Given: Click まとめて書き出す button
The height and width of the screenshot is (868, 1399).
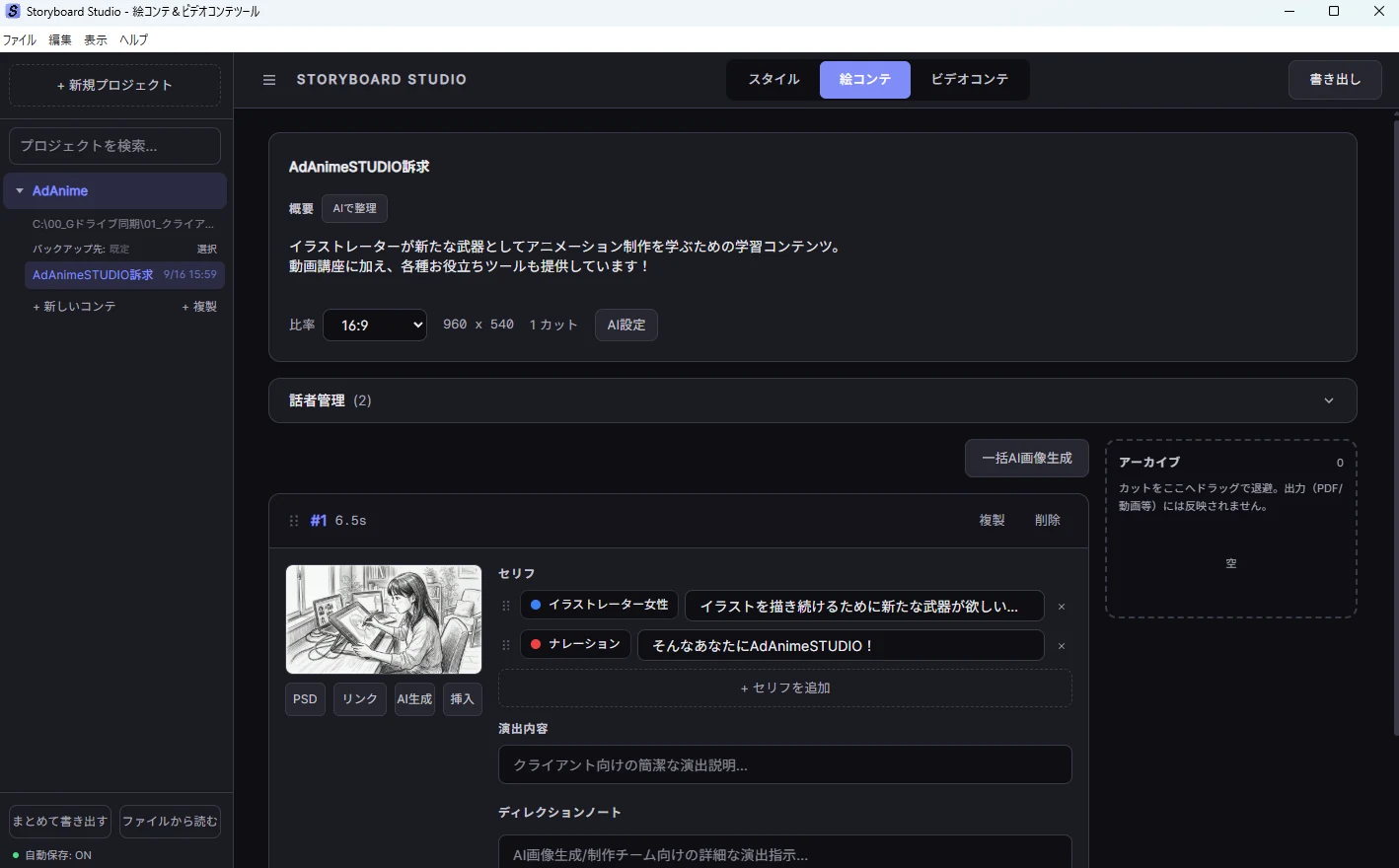Looking at the screenshot, I should coord(60,821).
